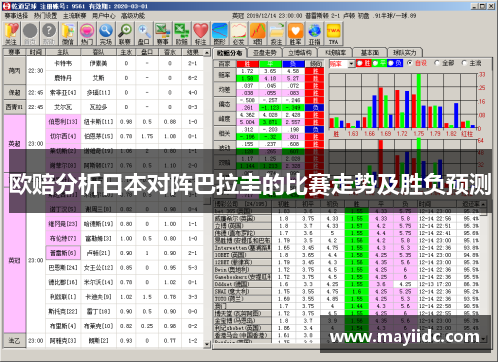Open the 热门设置 menu
The height and width of the screenshot is (362, 500).
point(46,16)
